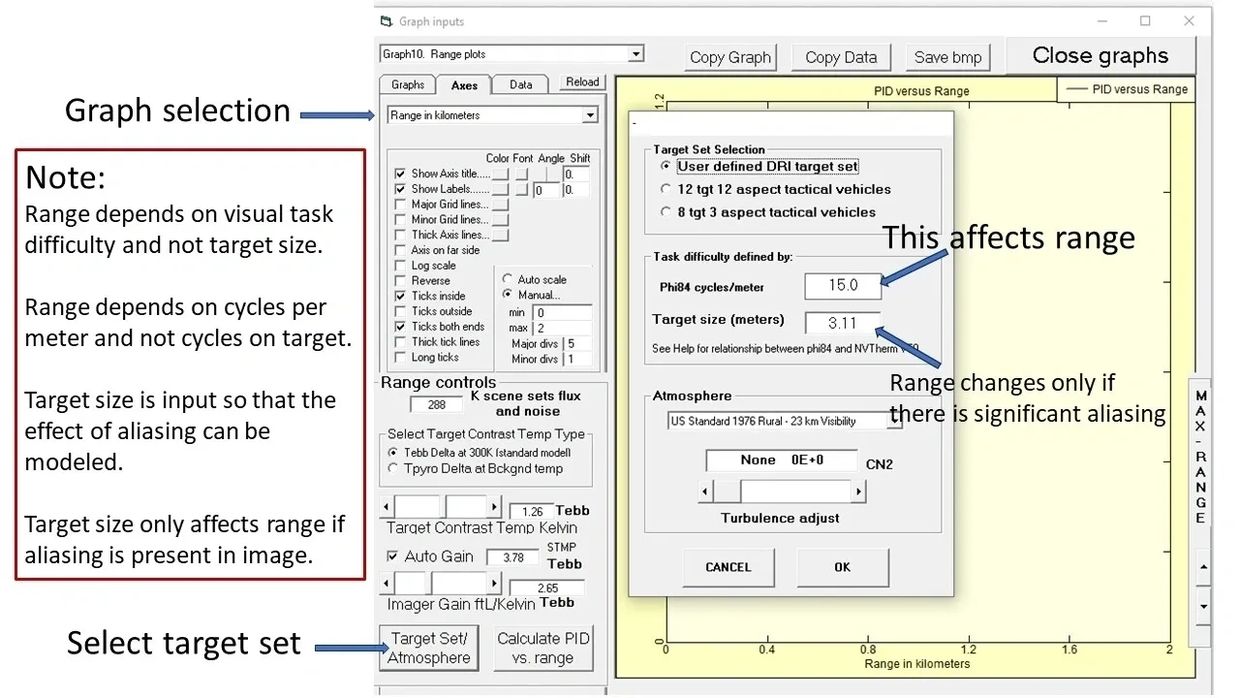Enable the Log scale checkbox
This screenshot has height=698, width=1240.
[400, 266]
